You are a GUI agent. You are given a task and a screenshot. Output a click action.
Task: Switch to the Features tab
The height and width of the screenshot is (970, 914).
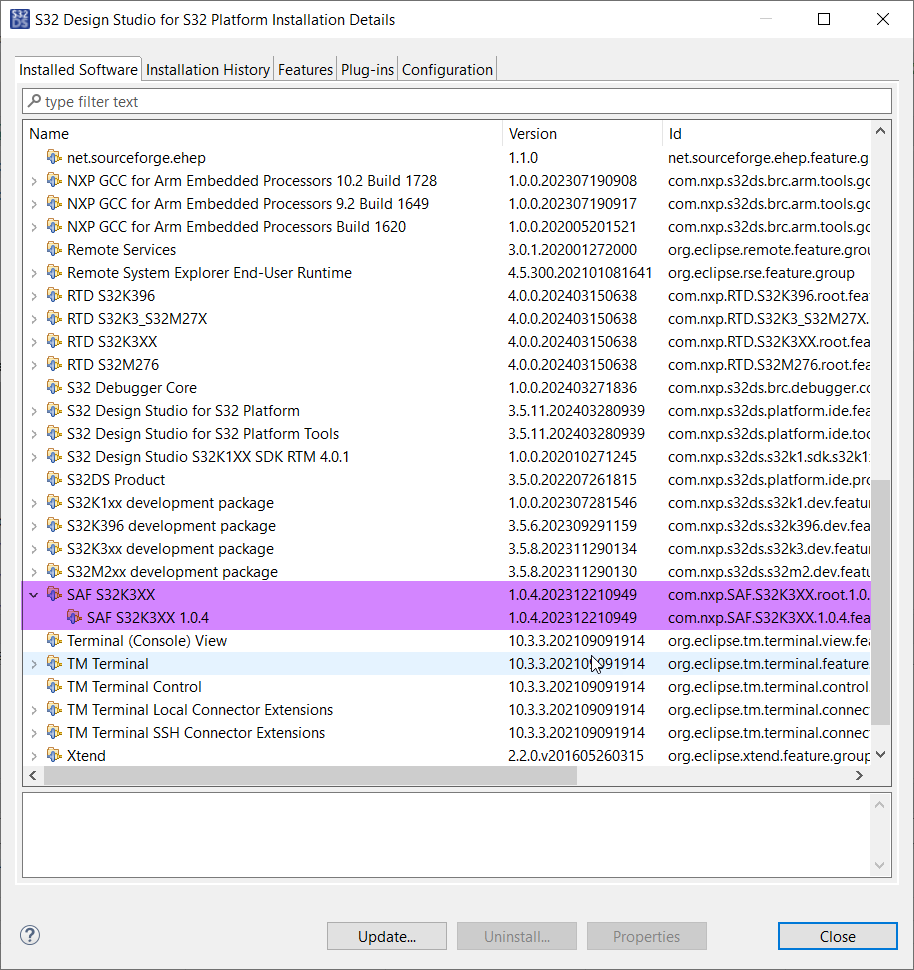[305, 69]
